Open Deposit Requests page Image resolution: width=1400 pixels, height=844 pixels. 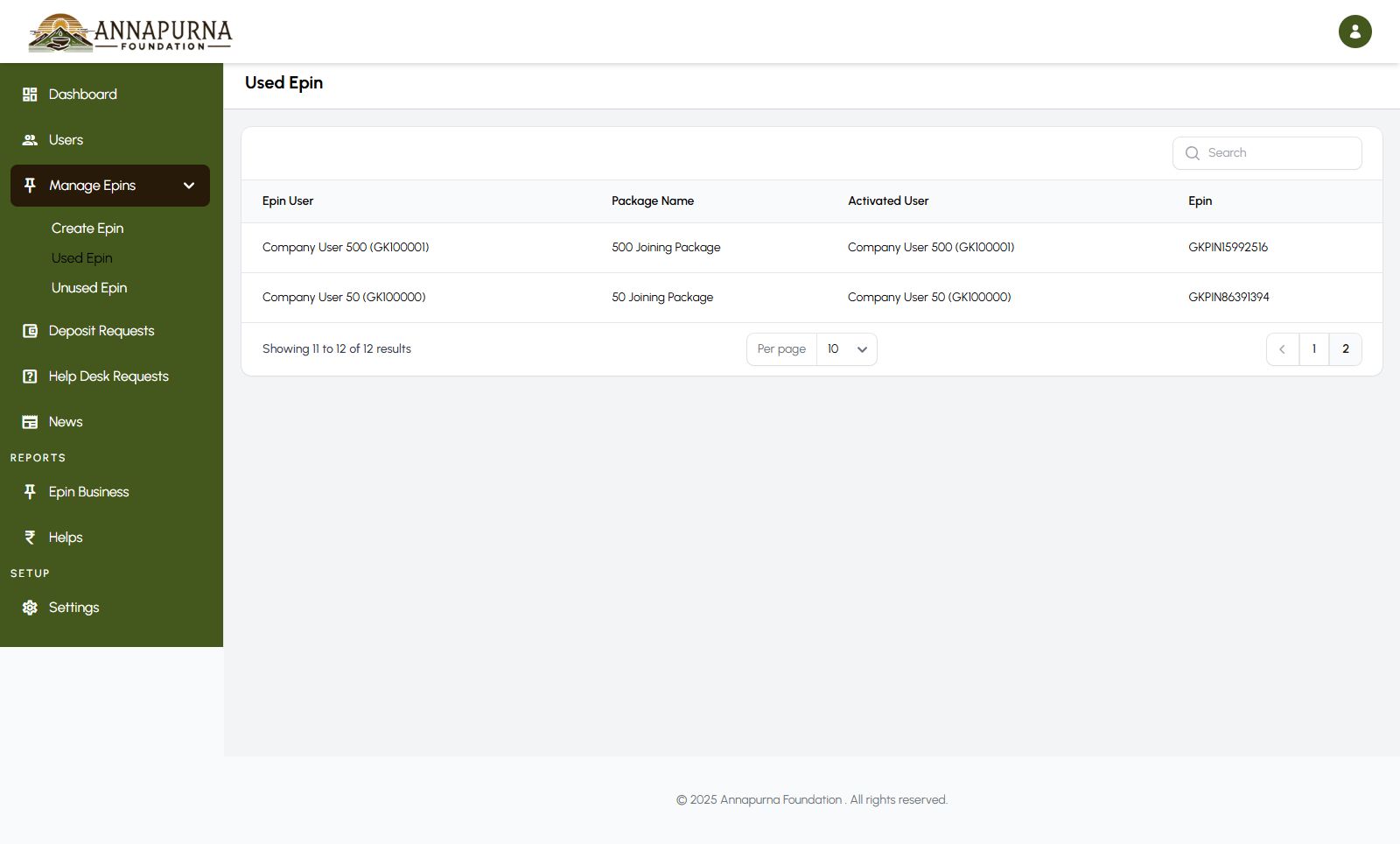[x=110, y=331]
